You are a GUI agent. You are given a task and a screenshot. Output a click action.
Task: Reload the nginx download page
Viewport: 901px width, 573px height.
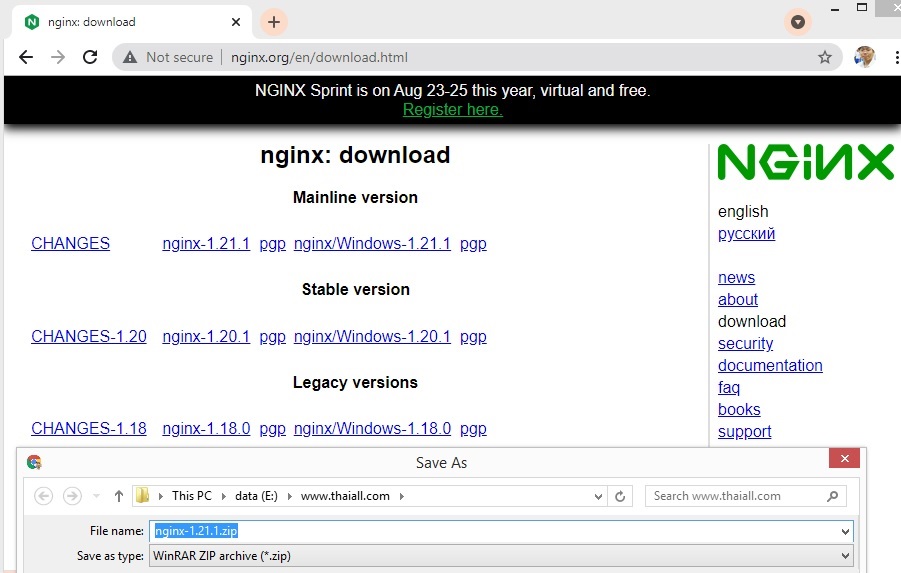pyautogui.click(x=90, y=57)
